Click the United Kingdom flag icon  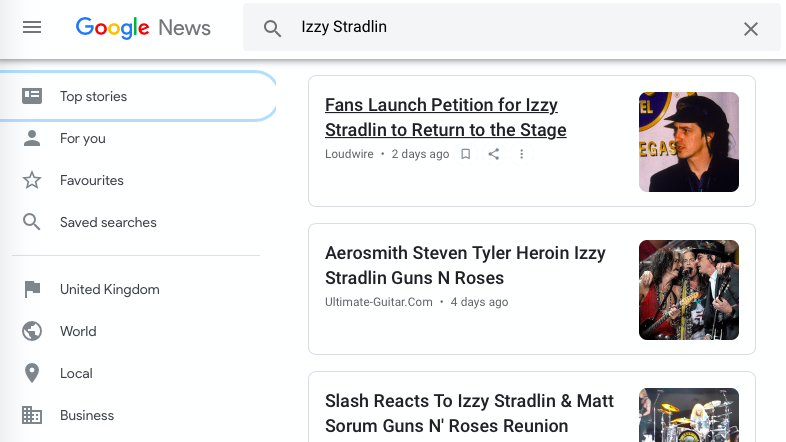32,290
